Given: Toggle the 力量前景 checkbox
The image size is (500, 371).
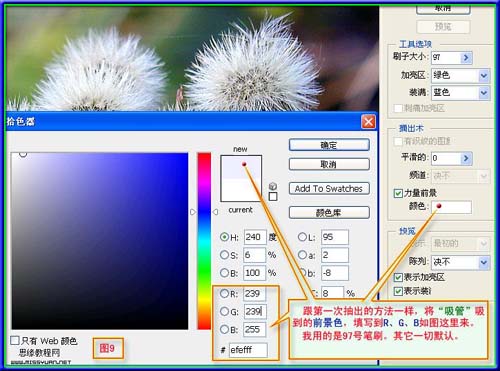Looking at the screenshot, I should (398, 193).
